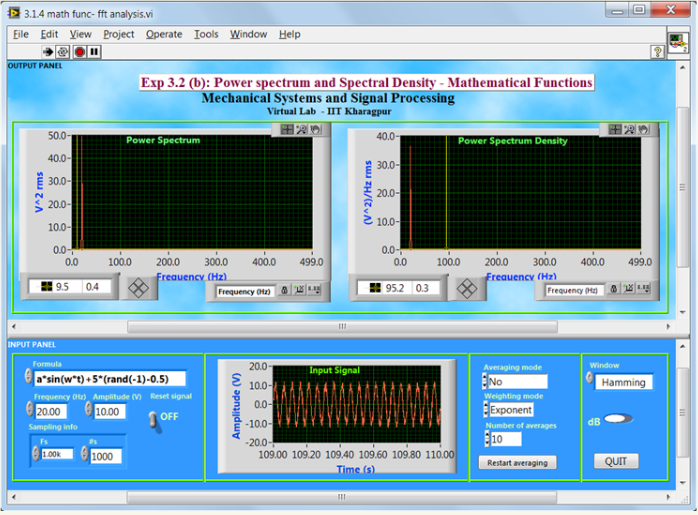Viewport: 698px width, 515px height.
Task: Click the #s field showing 1000
Action: [106, 457]
